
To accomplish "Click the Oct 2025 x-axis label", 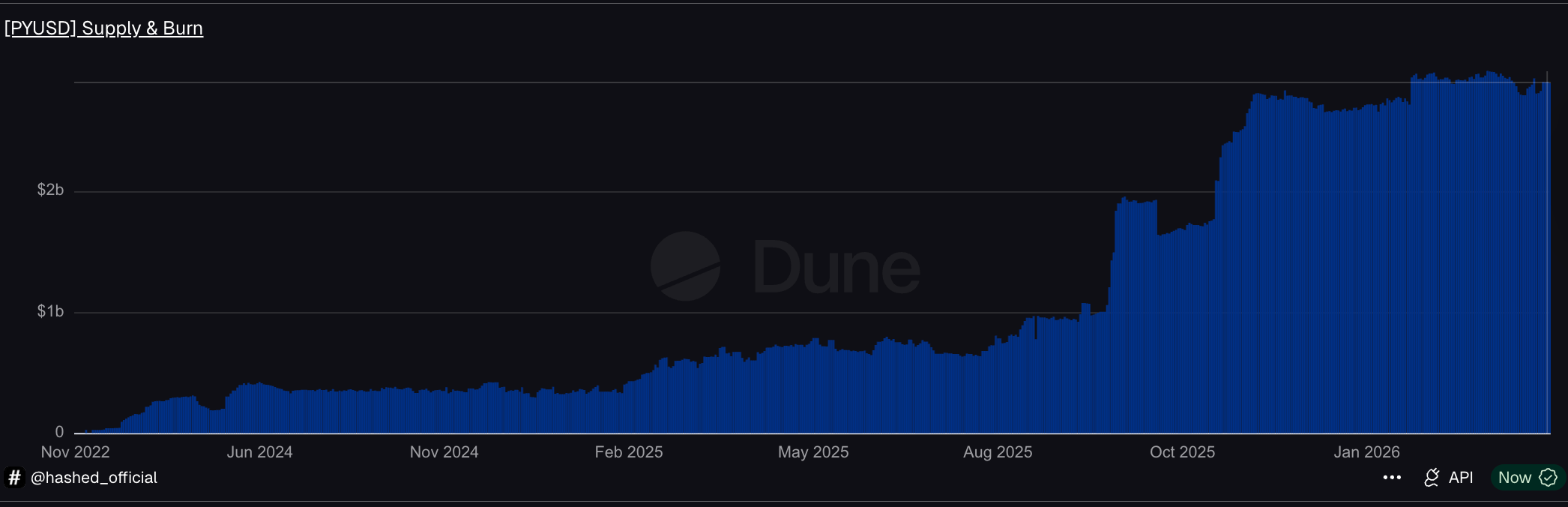I will 1182,452.
